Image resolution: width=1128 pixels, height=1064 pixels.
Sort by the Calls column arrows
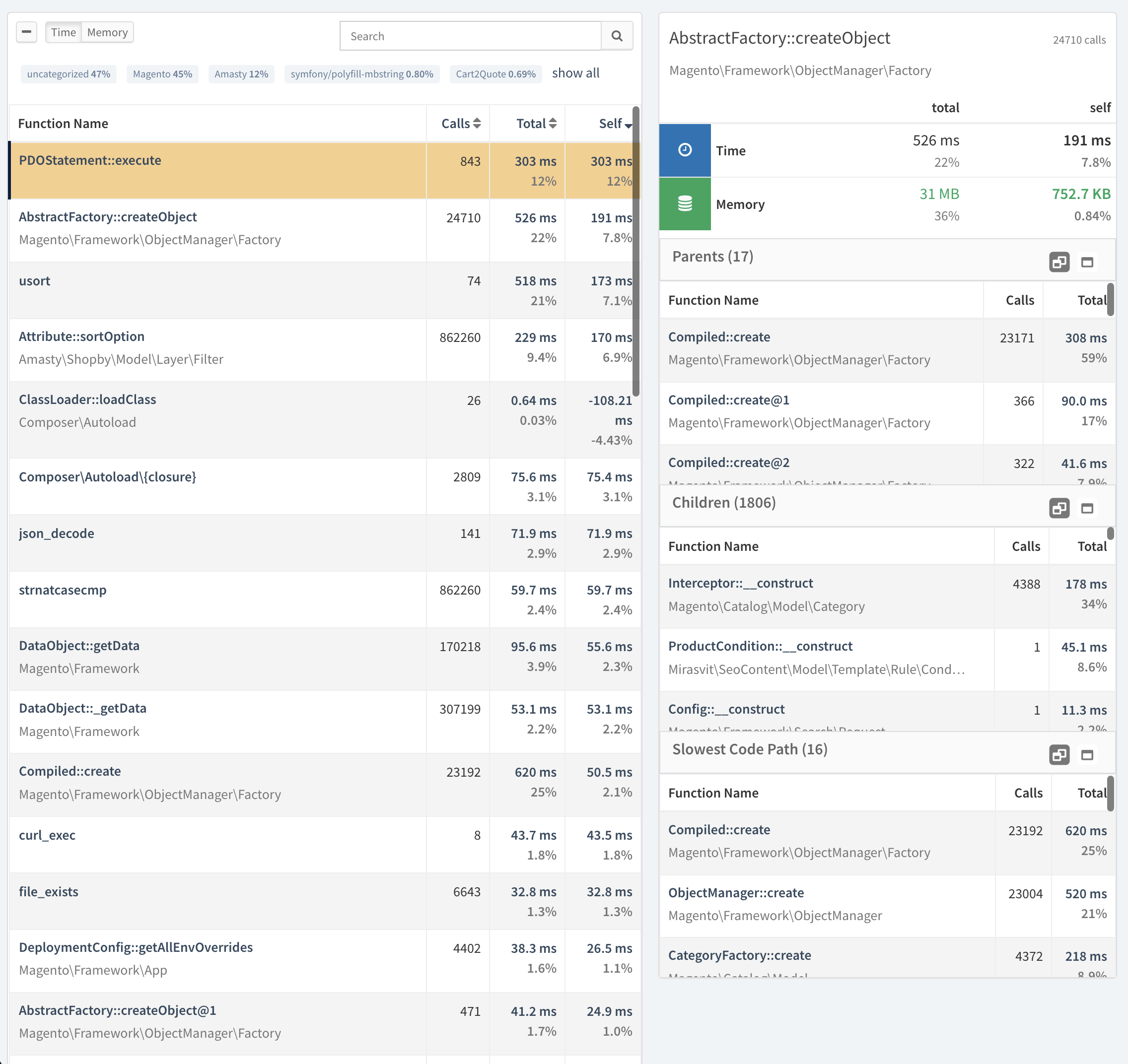(477, 124)
